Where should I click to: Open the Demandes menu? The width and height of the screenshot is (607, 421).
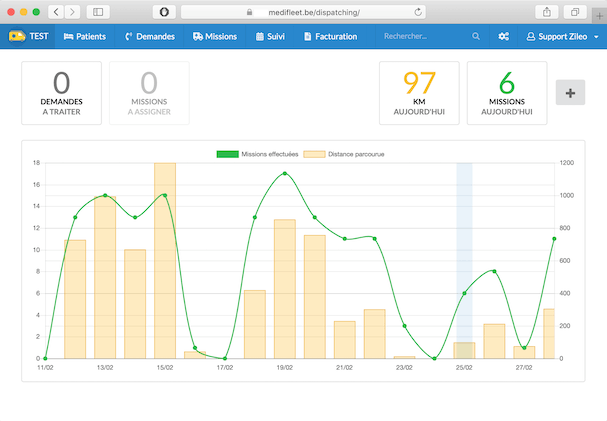pos(150,36)
